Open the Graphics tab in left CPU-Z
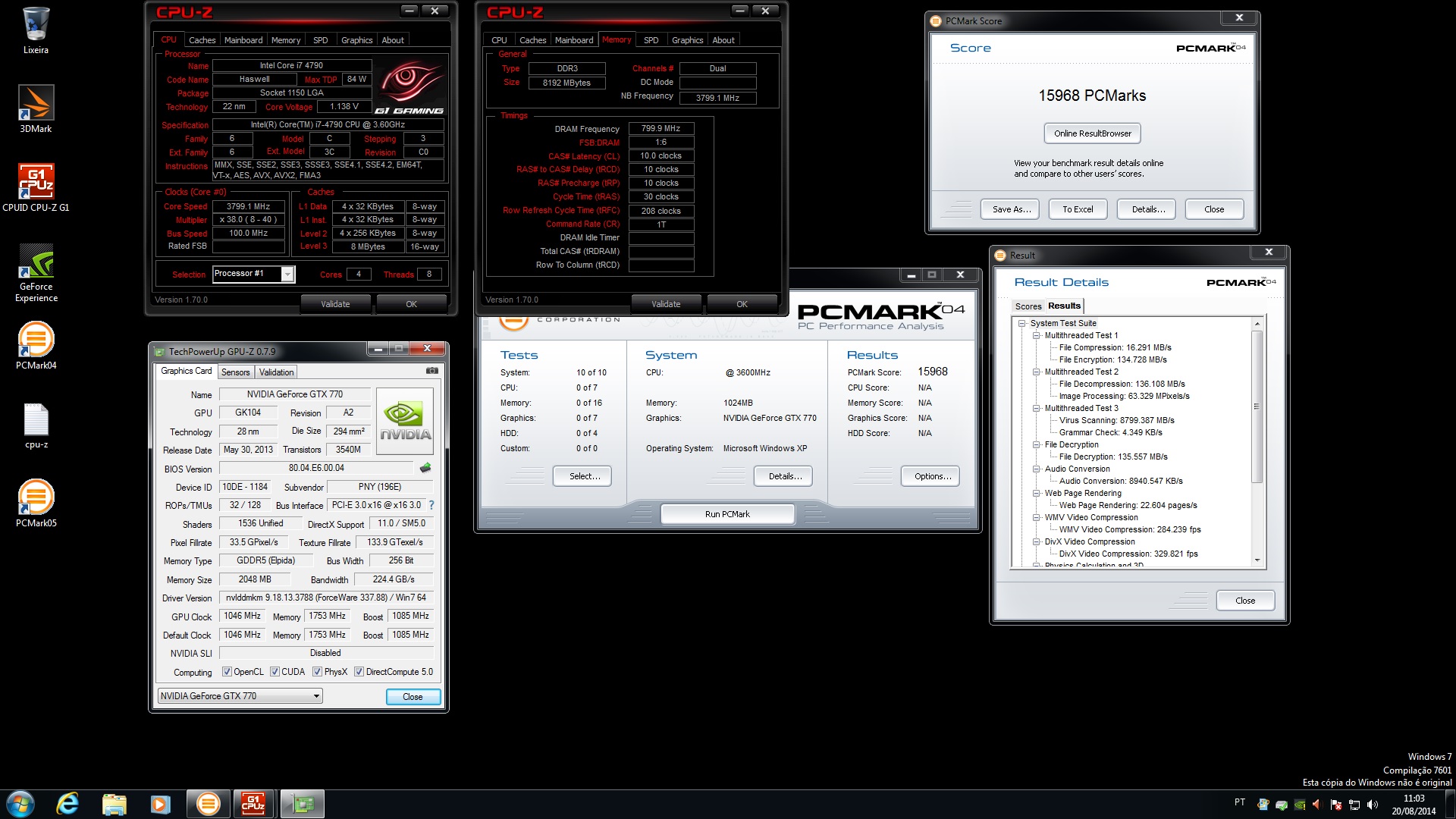This screenshot has height=819, width=1456. coord(356,40)
